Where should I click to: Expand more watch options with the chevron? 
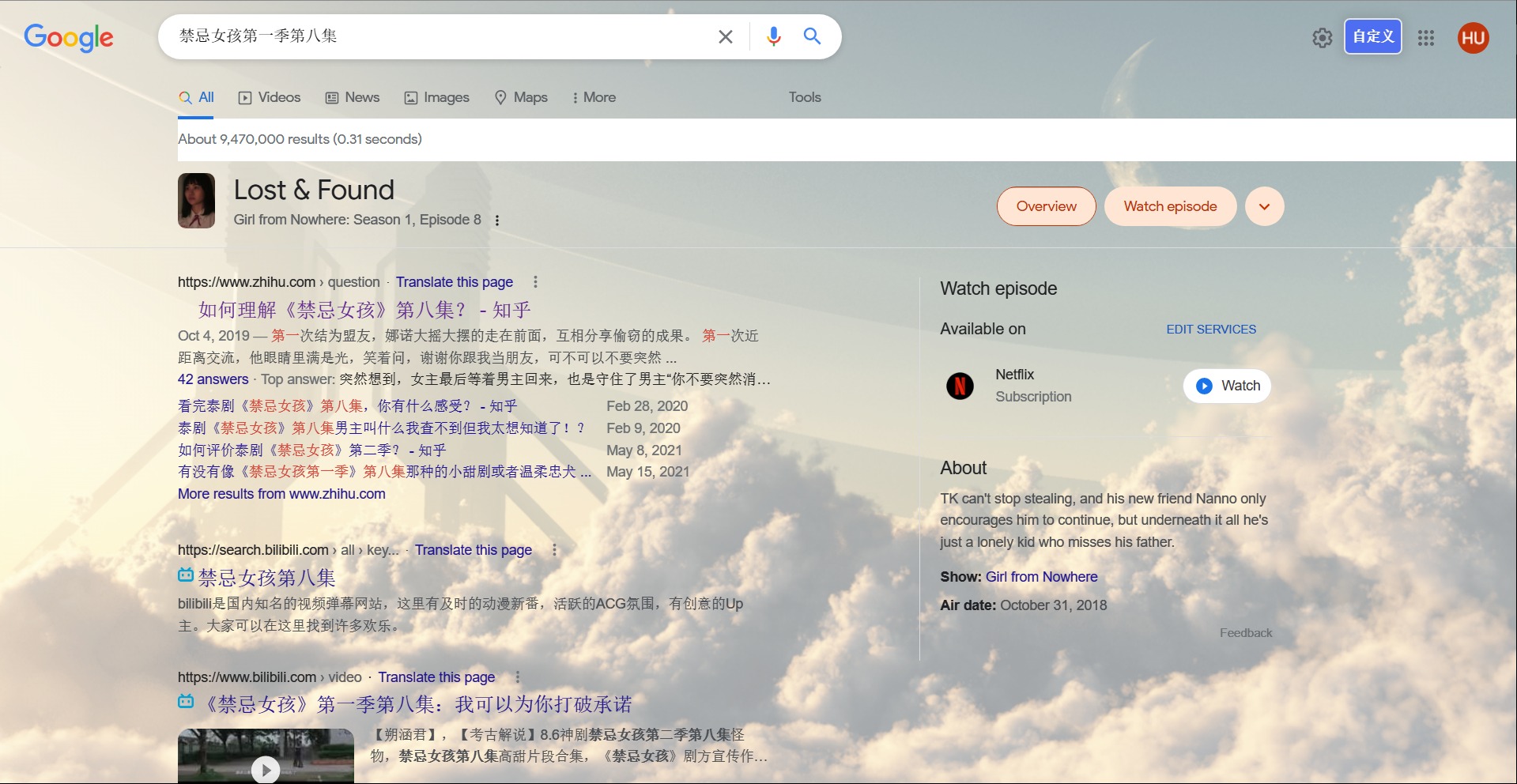tap(1264, 206)
